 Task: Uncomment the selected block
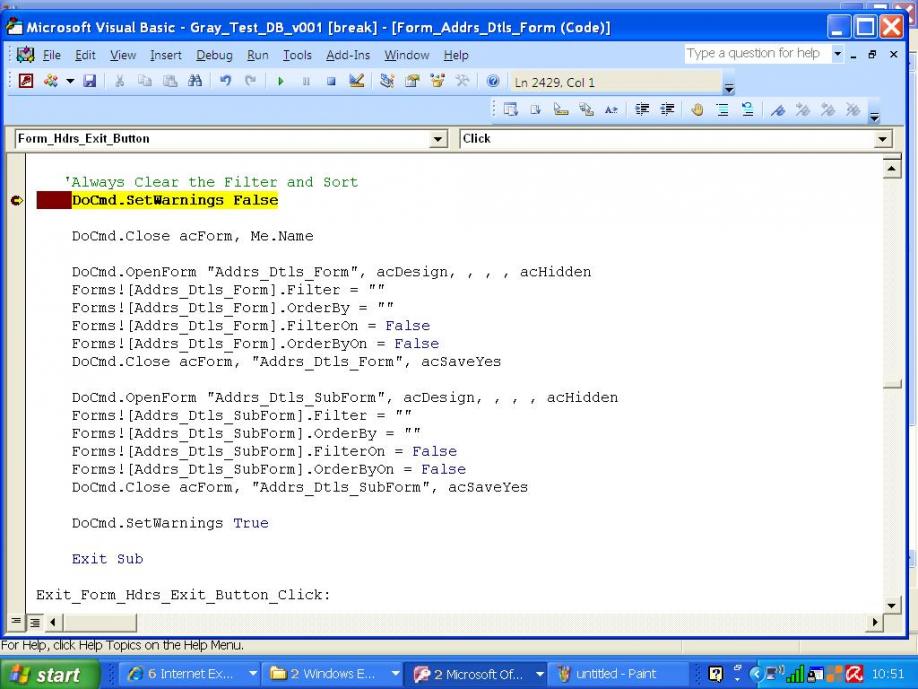[x=748, y=109]
